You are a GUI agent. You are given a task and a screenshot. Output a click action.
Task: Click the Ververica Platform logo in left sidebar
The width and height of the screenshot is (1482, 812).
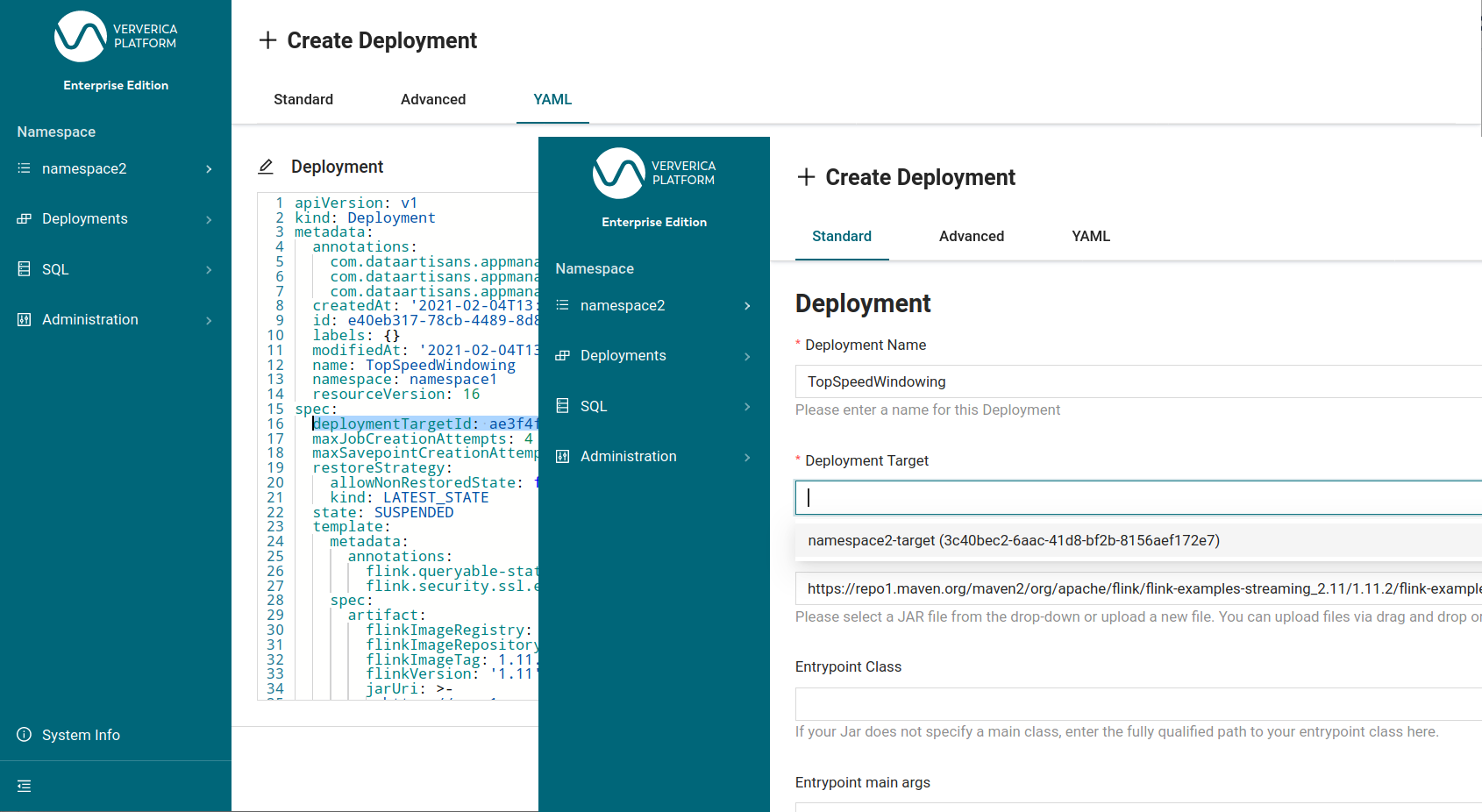point(116,36)
